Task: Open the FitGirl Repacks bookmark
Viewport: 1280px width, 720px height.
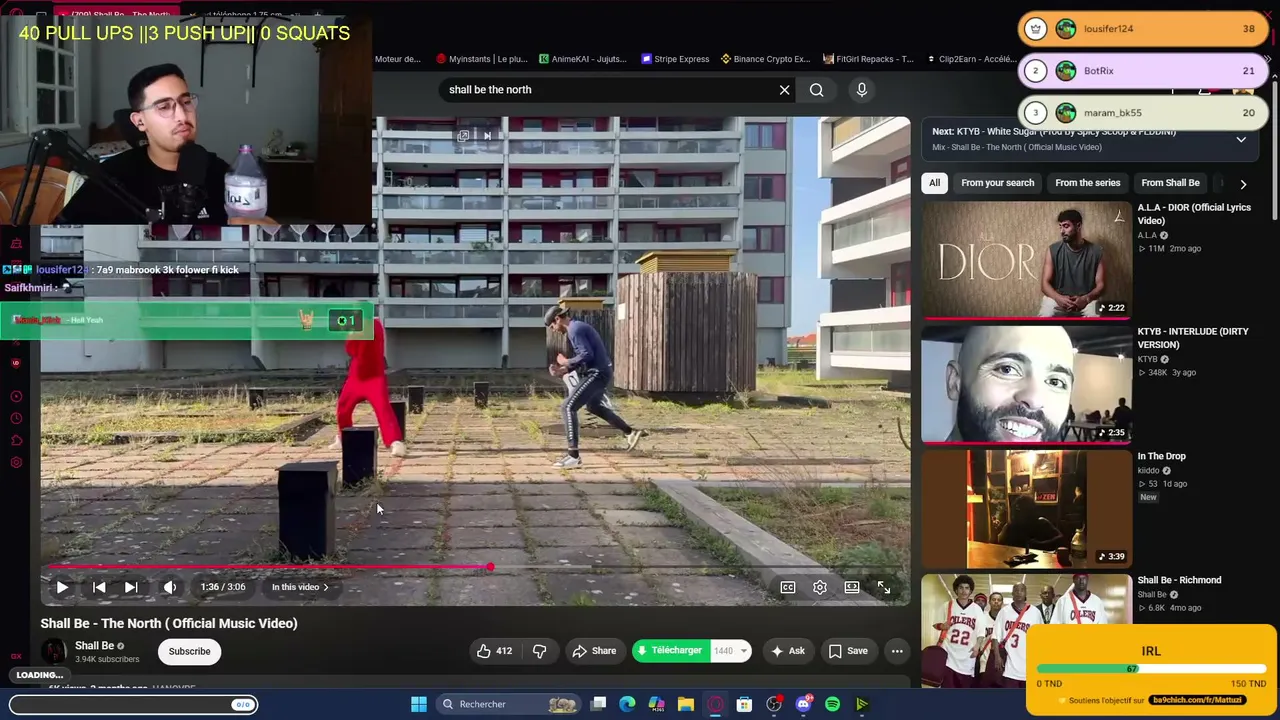Action: 868,59
